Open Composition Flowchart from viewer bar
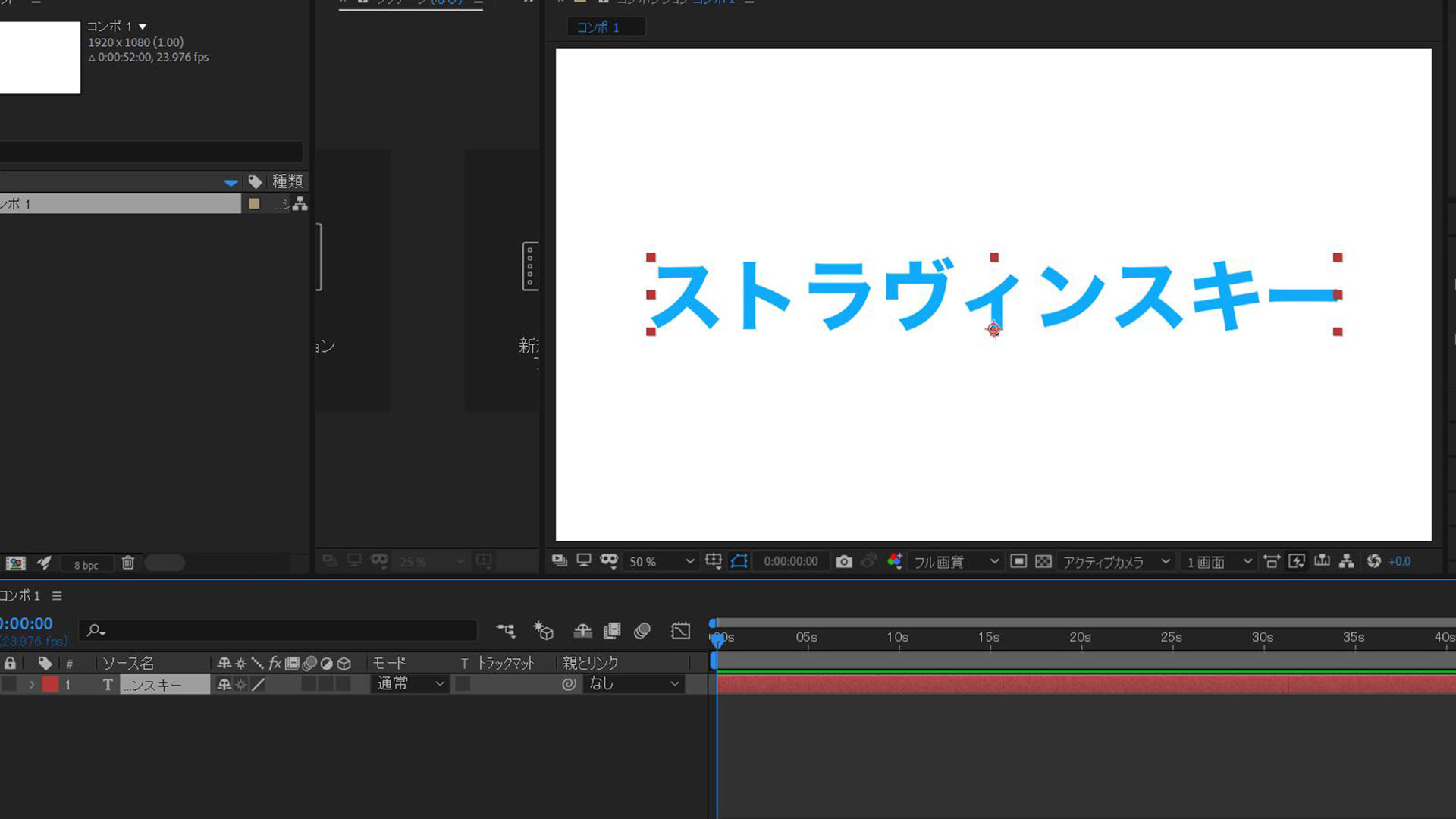 1347,561
